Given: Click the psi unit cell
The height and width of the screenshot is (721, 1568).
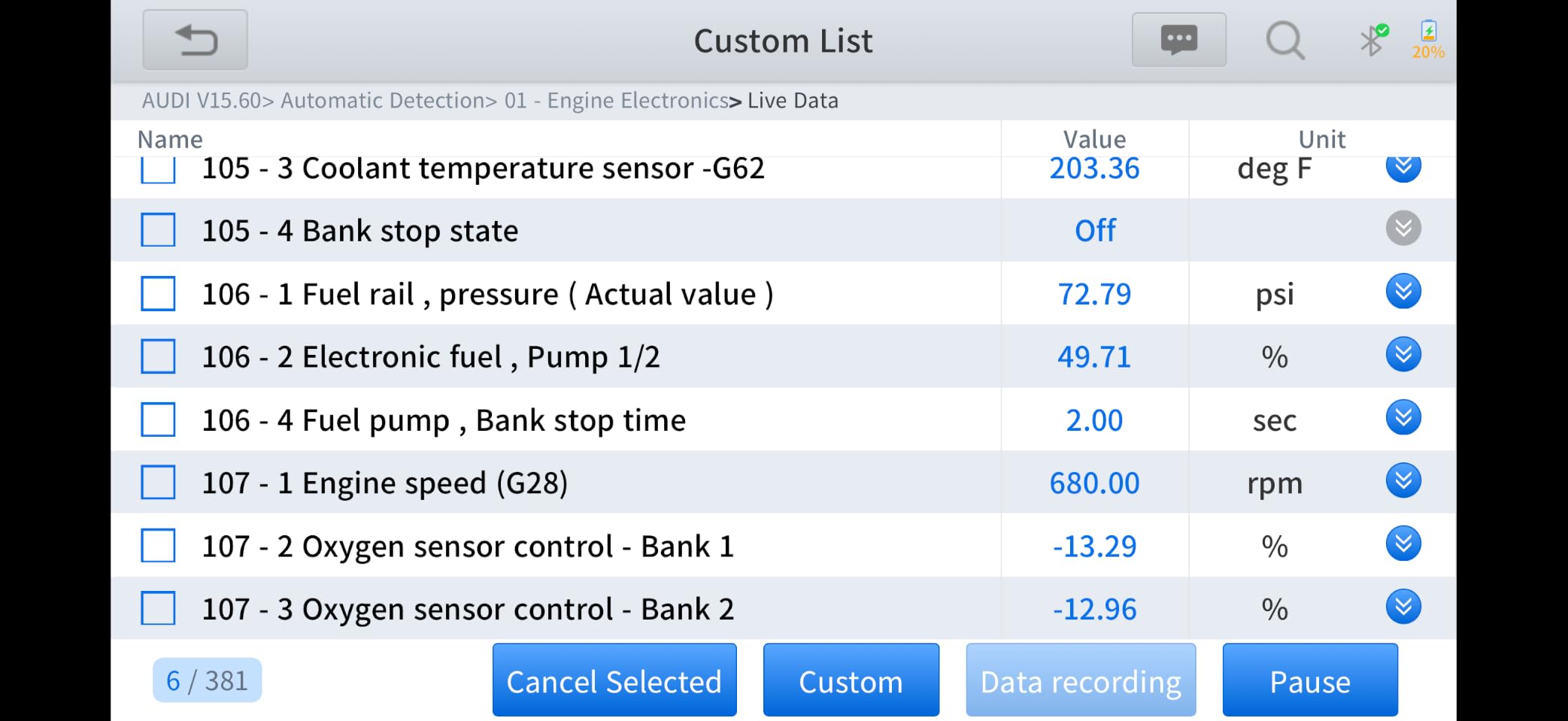Looking at the screenshot, I should click(x=1275, y=295).
